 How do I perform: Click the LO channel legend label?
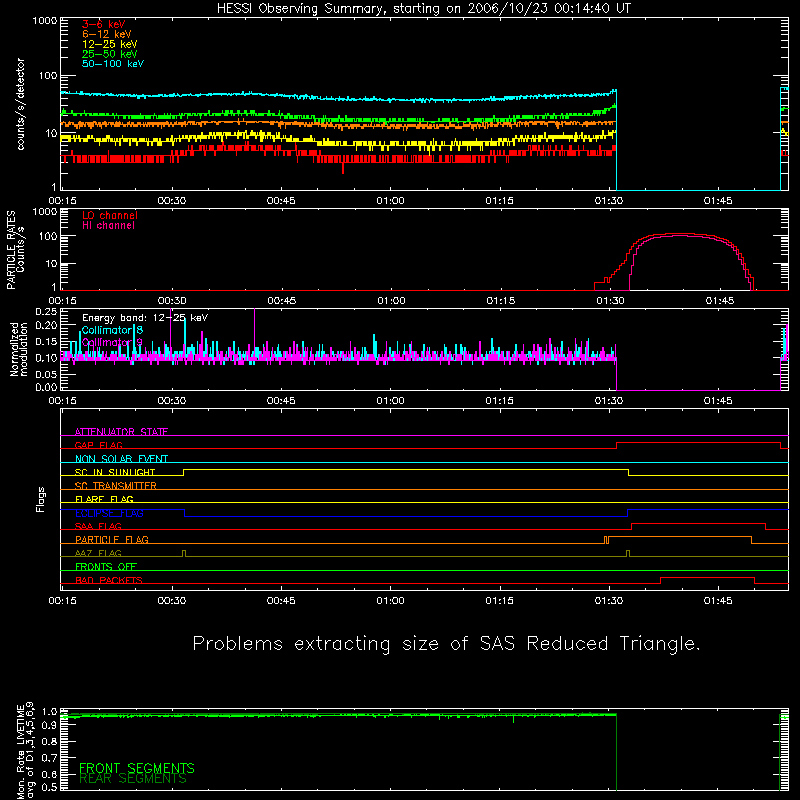pos(110,215)
